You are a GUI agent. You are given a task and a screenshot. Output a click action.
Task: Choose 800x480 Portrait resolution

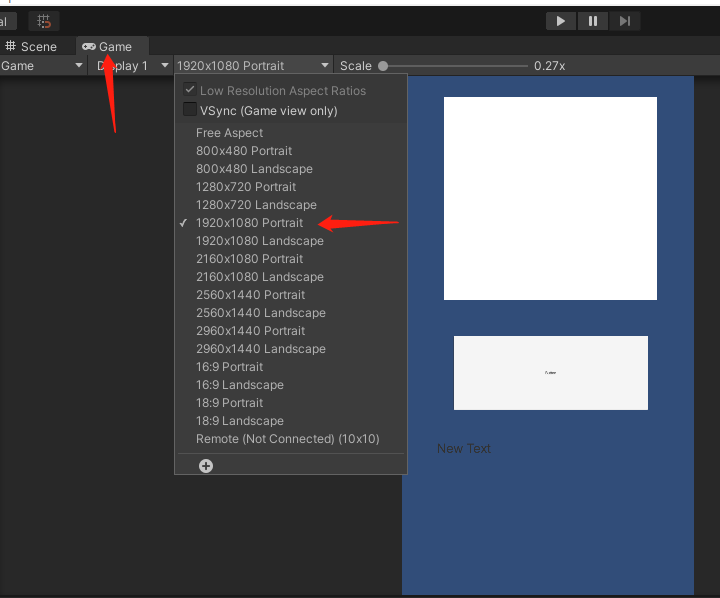291,151
